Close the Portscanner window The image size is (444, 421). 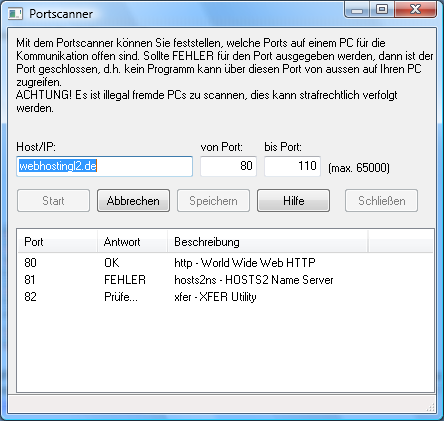tap(415, 9)
